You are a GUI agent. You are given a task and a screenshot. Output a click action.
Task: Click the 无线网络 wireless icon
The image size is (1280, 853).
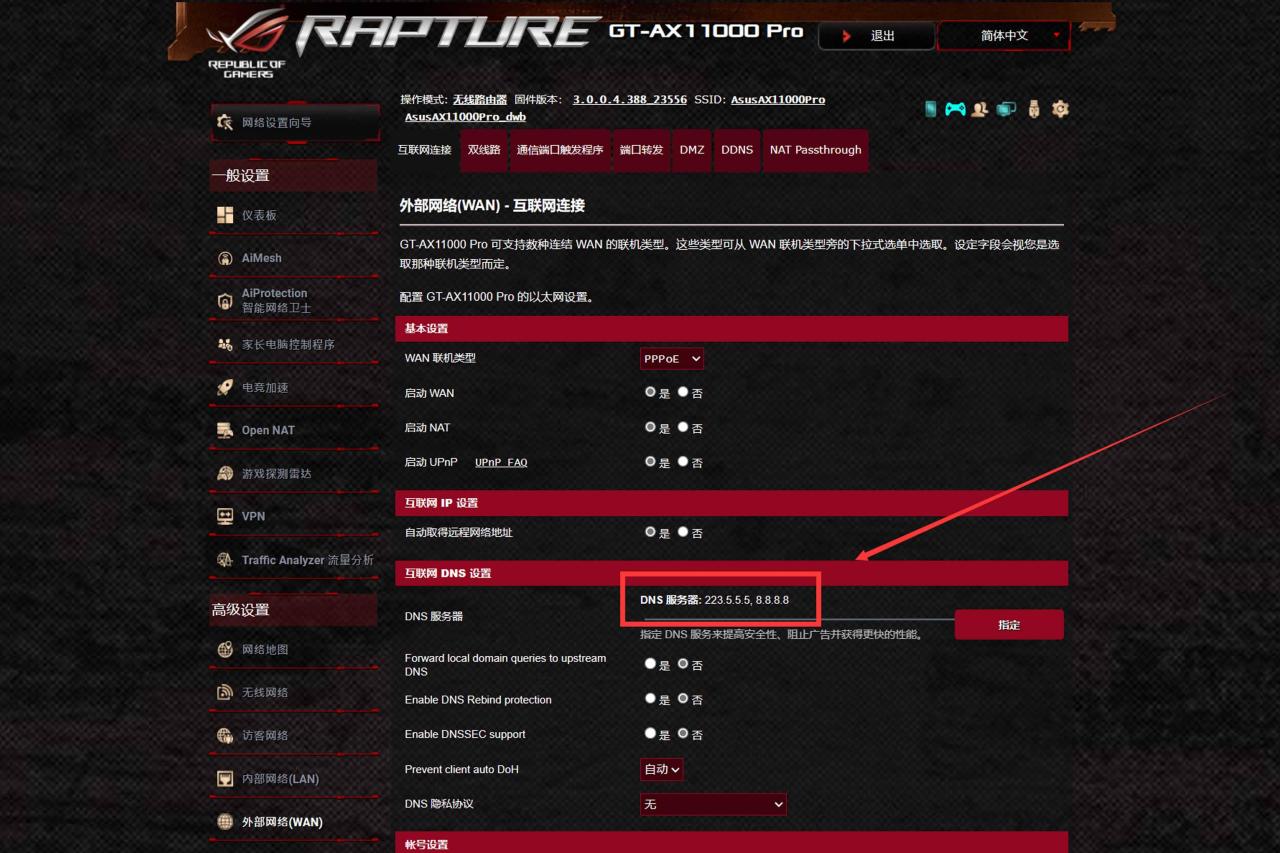[225, 693]
